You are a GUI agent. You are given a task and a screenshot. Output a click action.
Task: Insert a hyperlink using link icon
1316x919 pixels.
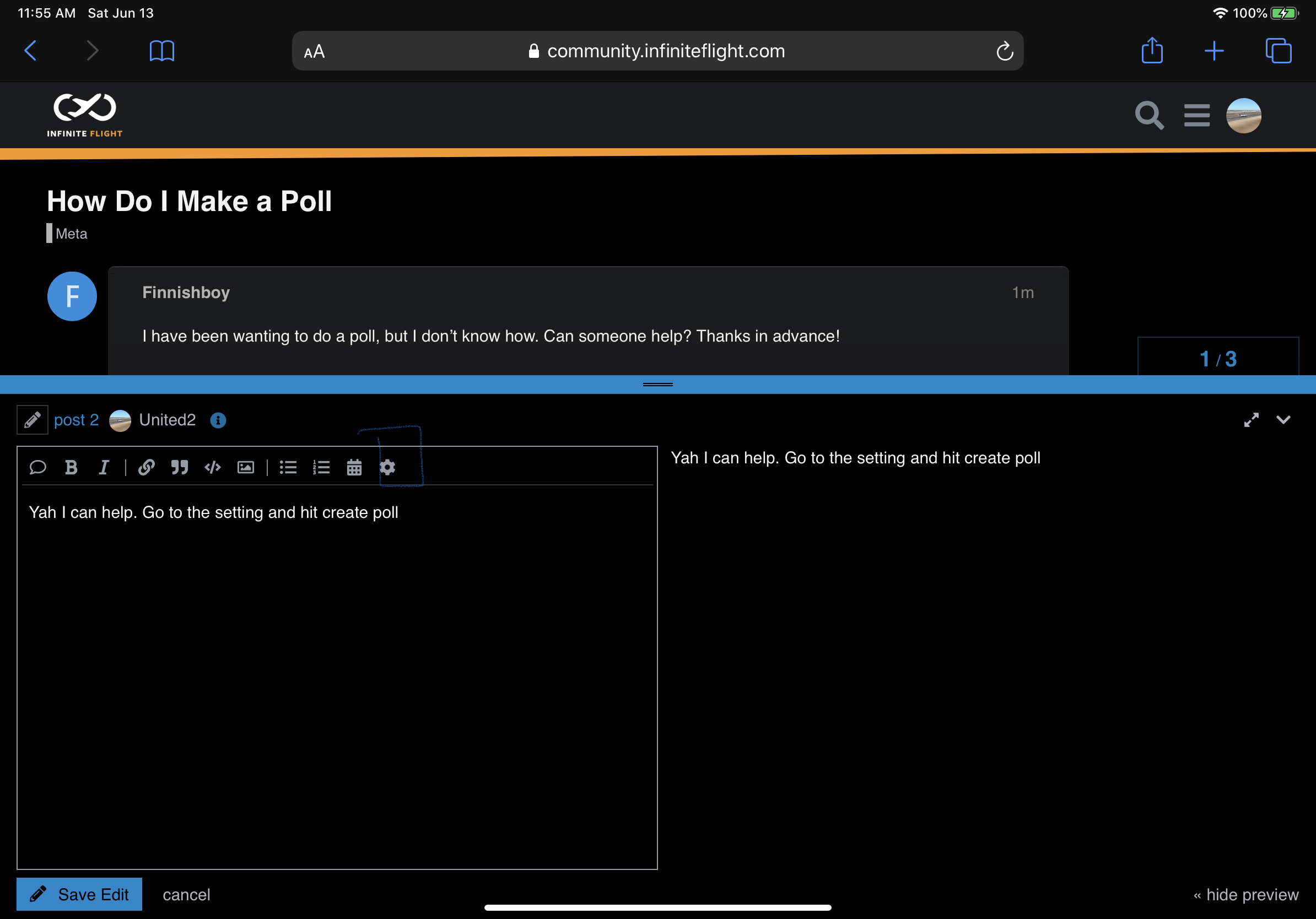pyautogui.click(x=146, y=468)
